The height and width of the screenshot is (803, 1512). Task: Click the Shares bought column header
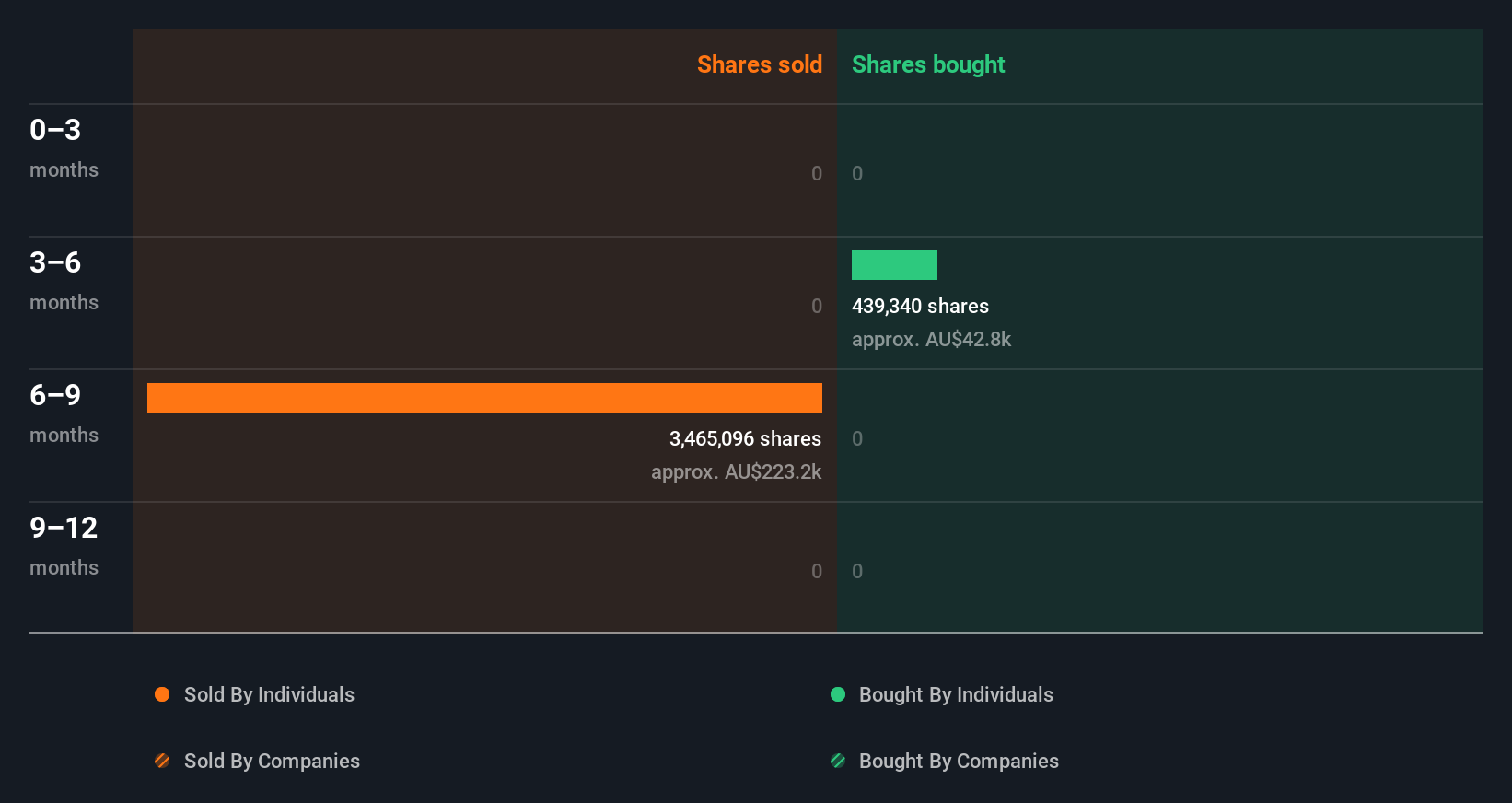tap(928, 64)
